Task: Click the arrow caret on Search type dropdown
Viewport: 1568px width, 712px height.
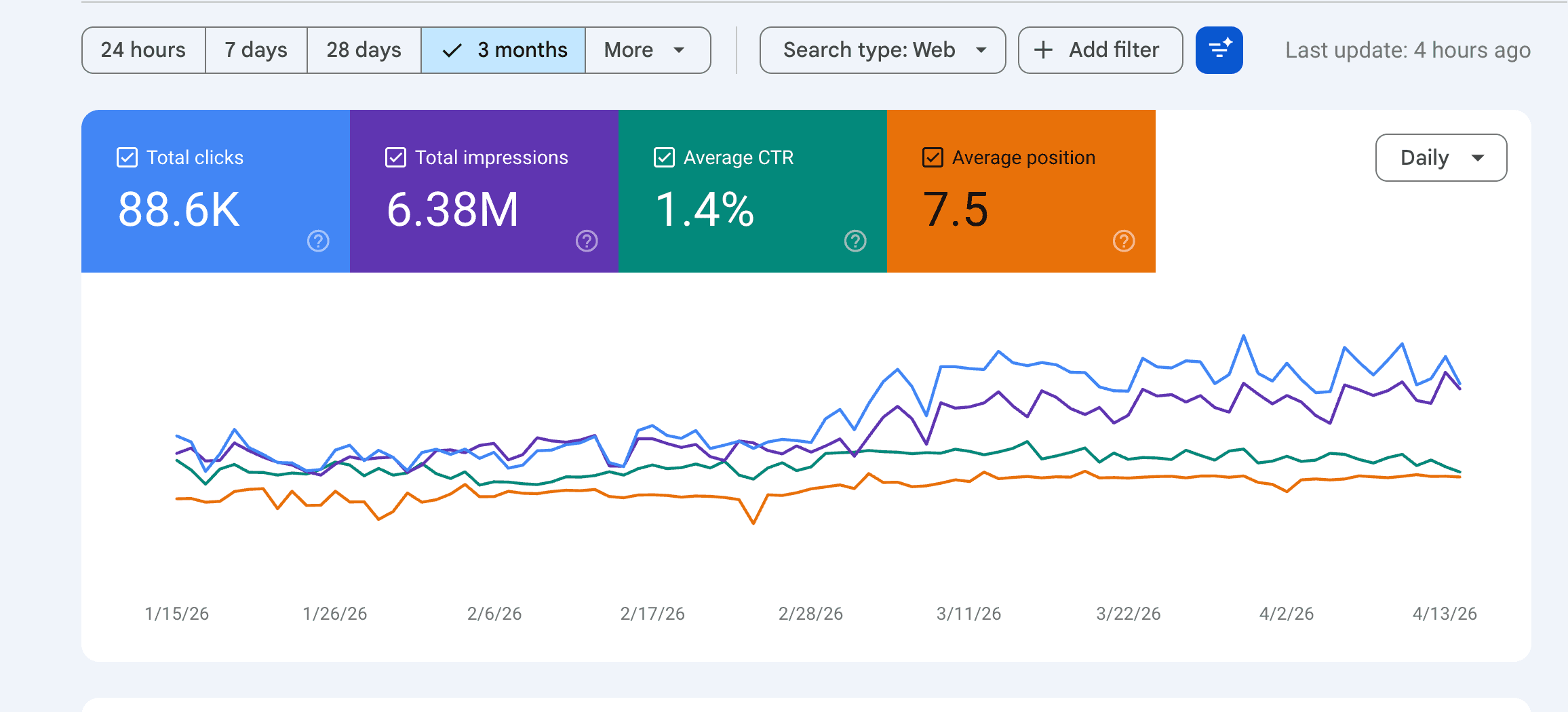Action: pyautogui.click(x=981, y=50)
